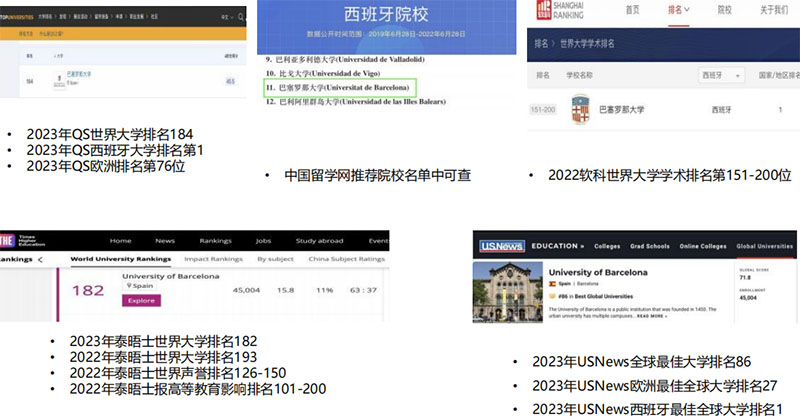Click the 国家/地区排名 column header

pos(779,75)
